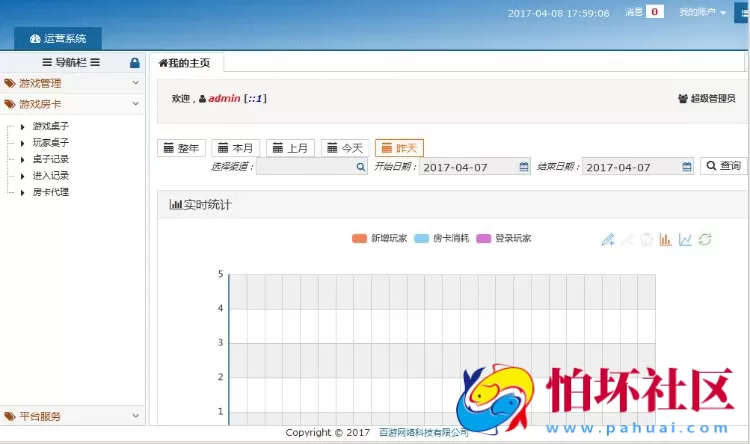Viewport: 750px width, 444px height.
Task: Switch chart to bar type icon
Action: point(665,239)
